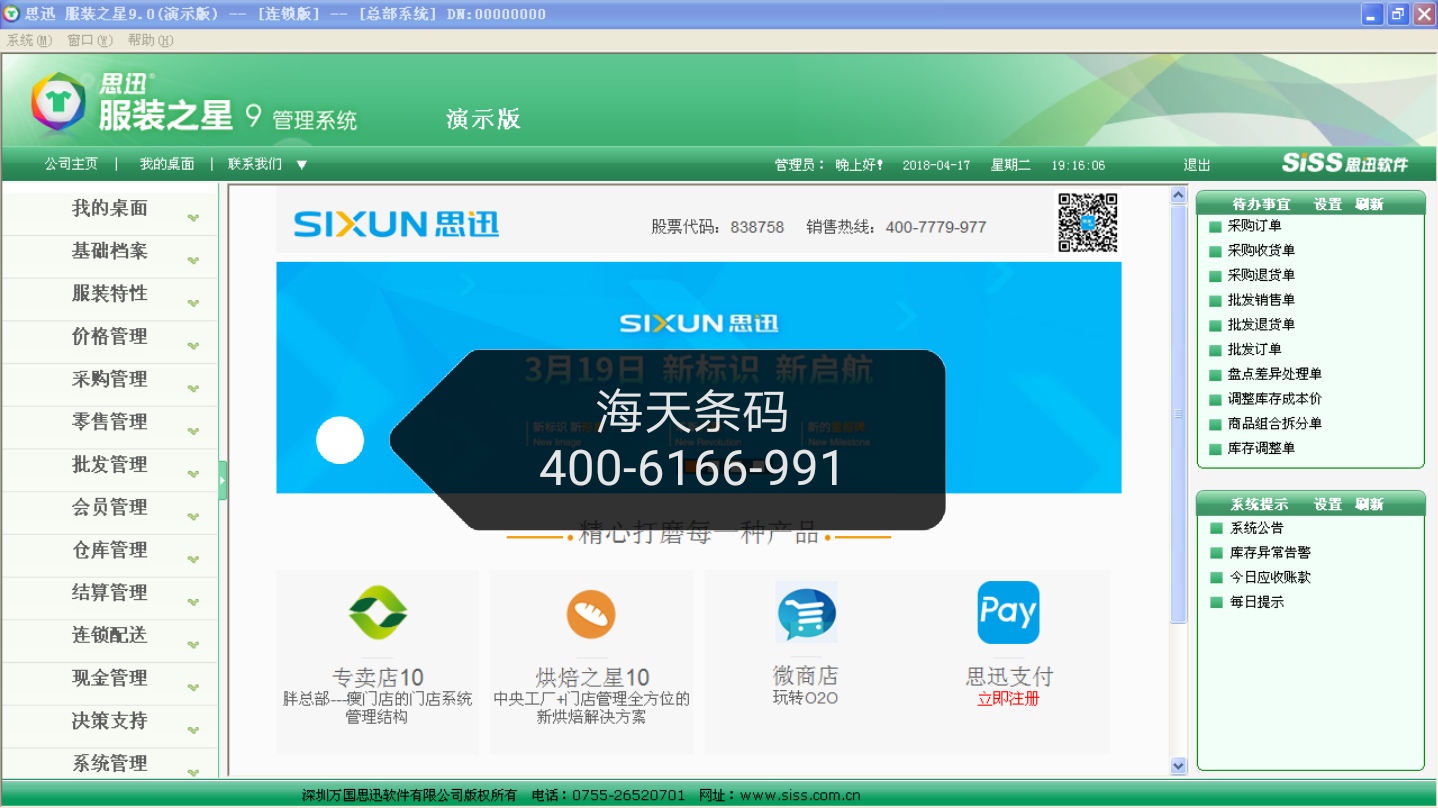Click 刷新 in the 待办事宜 panel

(1369, 204)
